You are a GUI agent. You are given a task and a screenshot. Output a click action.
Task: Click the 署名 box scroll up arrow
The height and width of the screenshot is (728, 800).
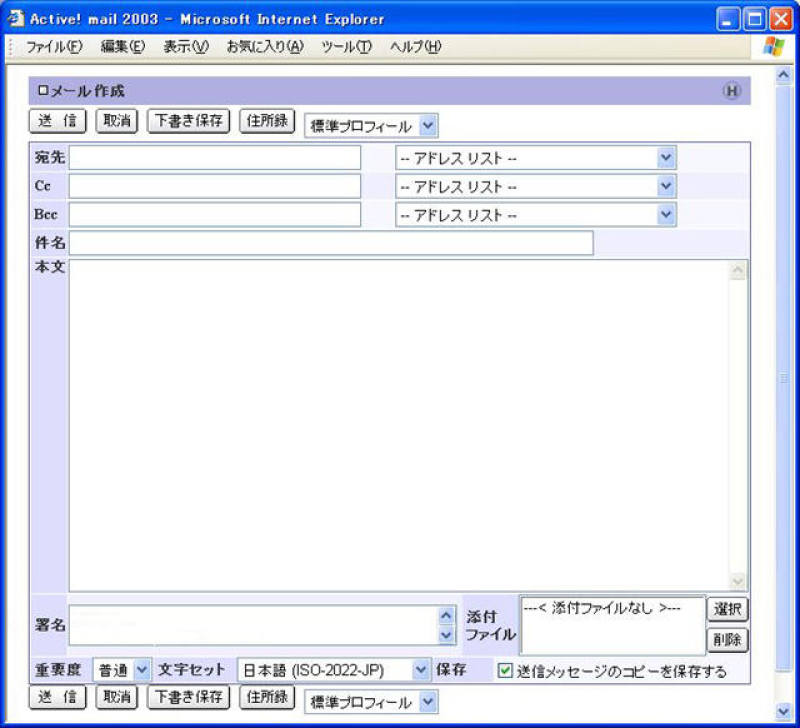pyautogui.click(x=446, y=616)
